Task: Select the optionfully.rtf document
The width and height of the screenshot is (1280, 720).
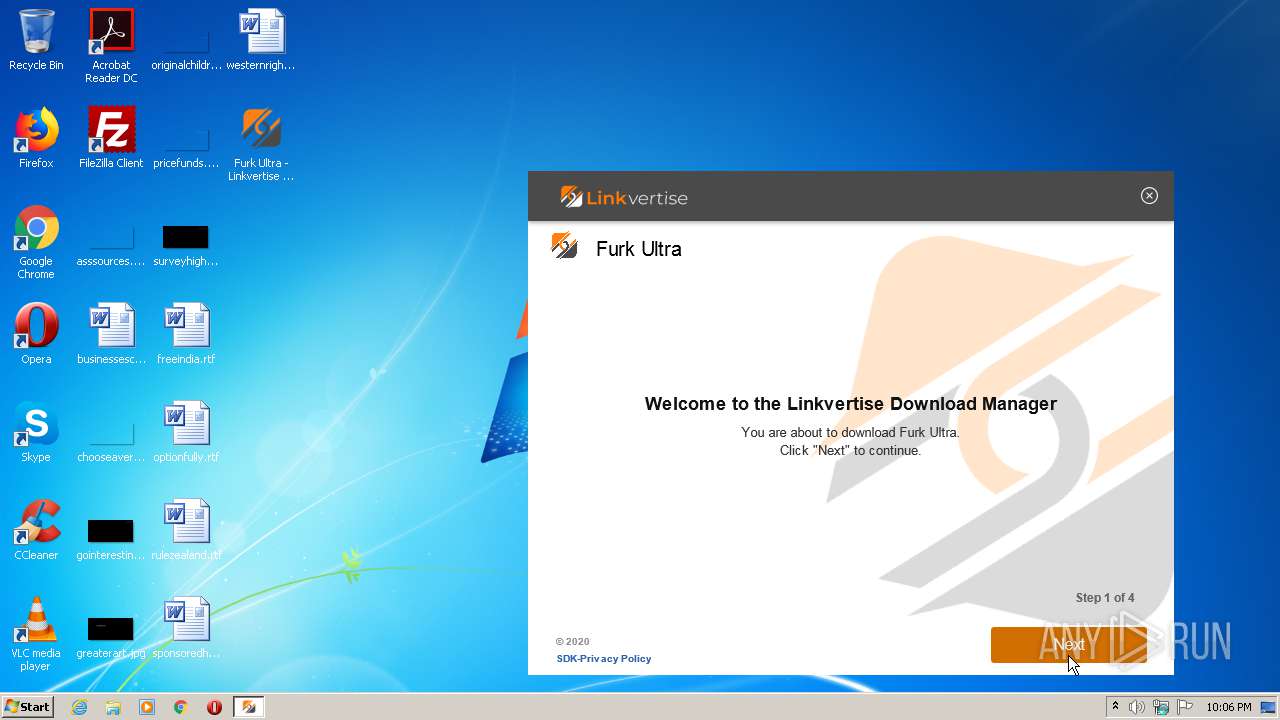Action: coord(186,432)
